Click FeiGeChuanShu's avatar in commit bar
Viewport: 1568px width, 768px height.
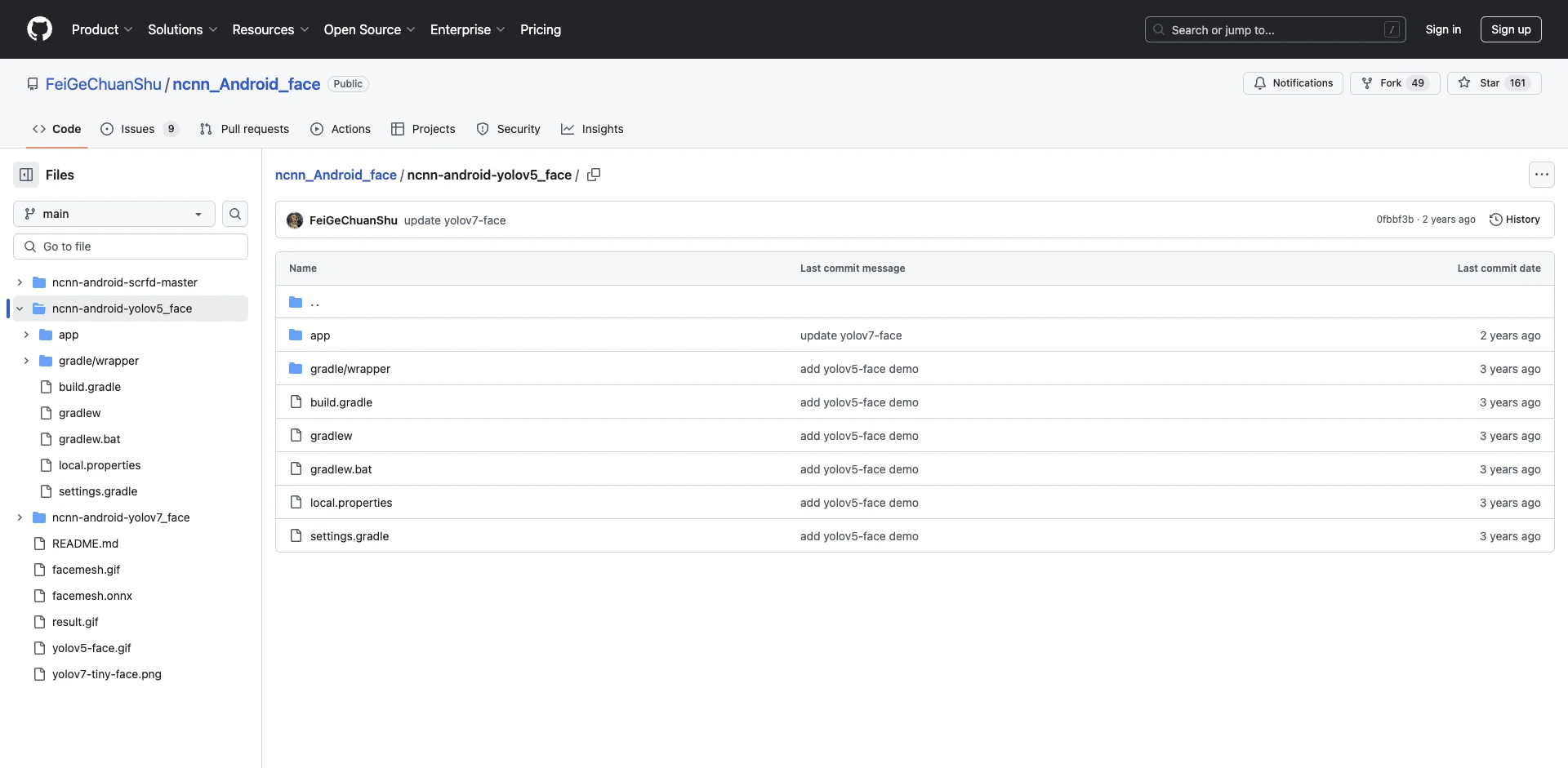click(x=295, y=220)
